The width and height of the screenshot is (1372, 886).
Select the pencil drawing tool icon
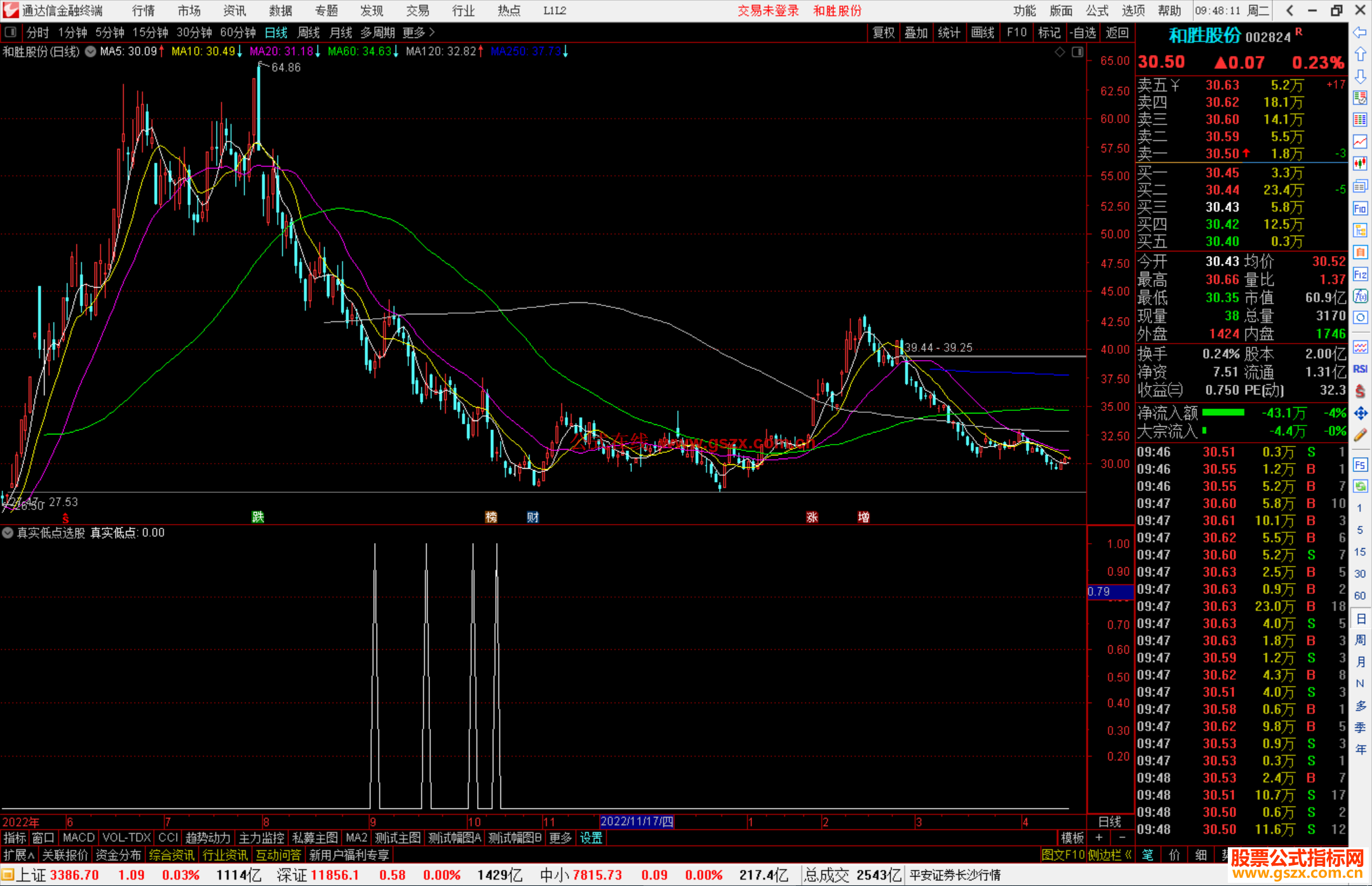tap(1360, 436)
